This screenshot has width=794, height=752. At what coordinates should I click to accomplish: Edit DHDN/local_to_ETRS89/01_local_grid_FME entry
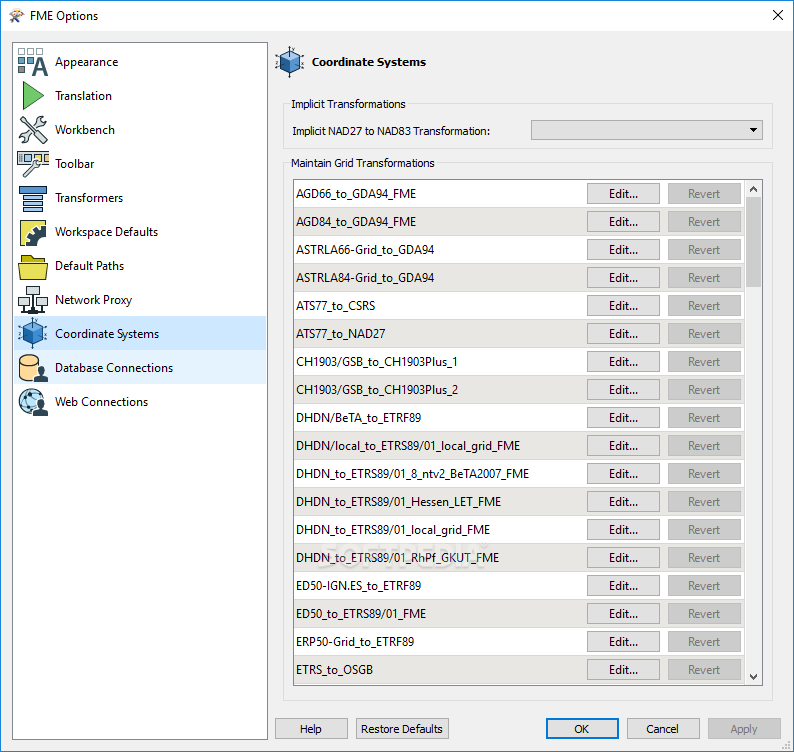623,446
